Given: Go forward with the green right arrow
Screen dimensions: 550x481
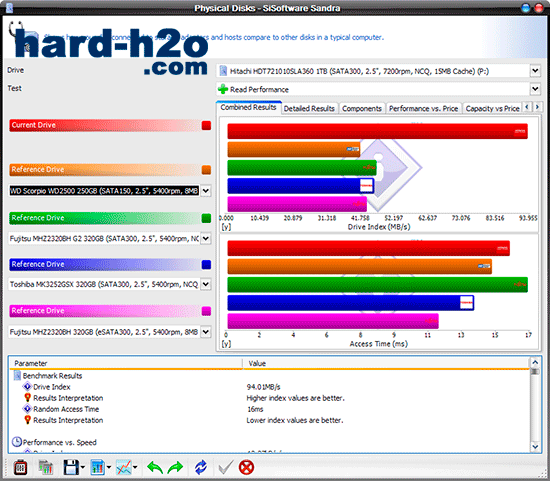Looking at the screenshot, I should tap(175, 468).
